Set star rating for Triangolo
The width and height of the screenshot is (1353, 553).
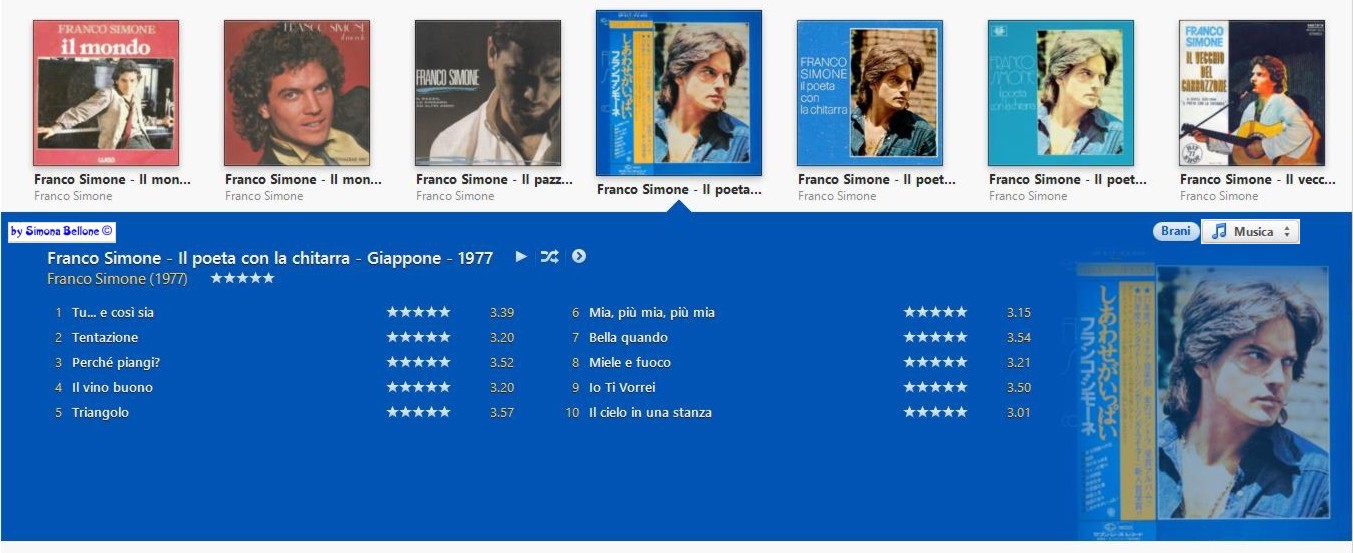coord(418,412)
